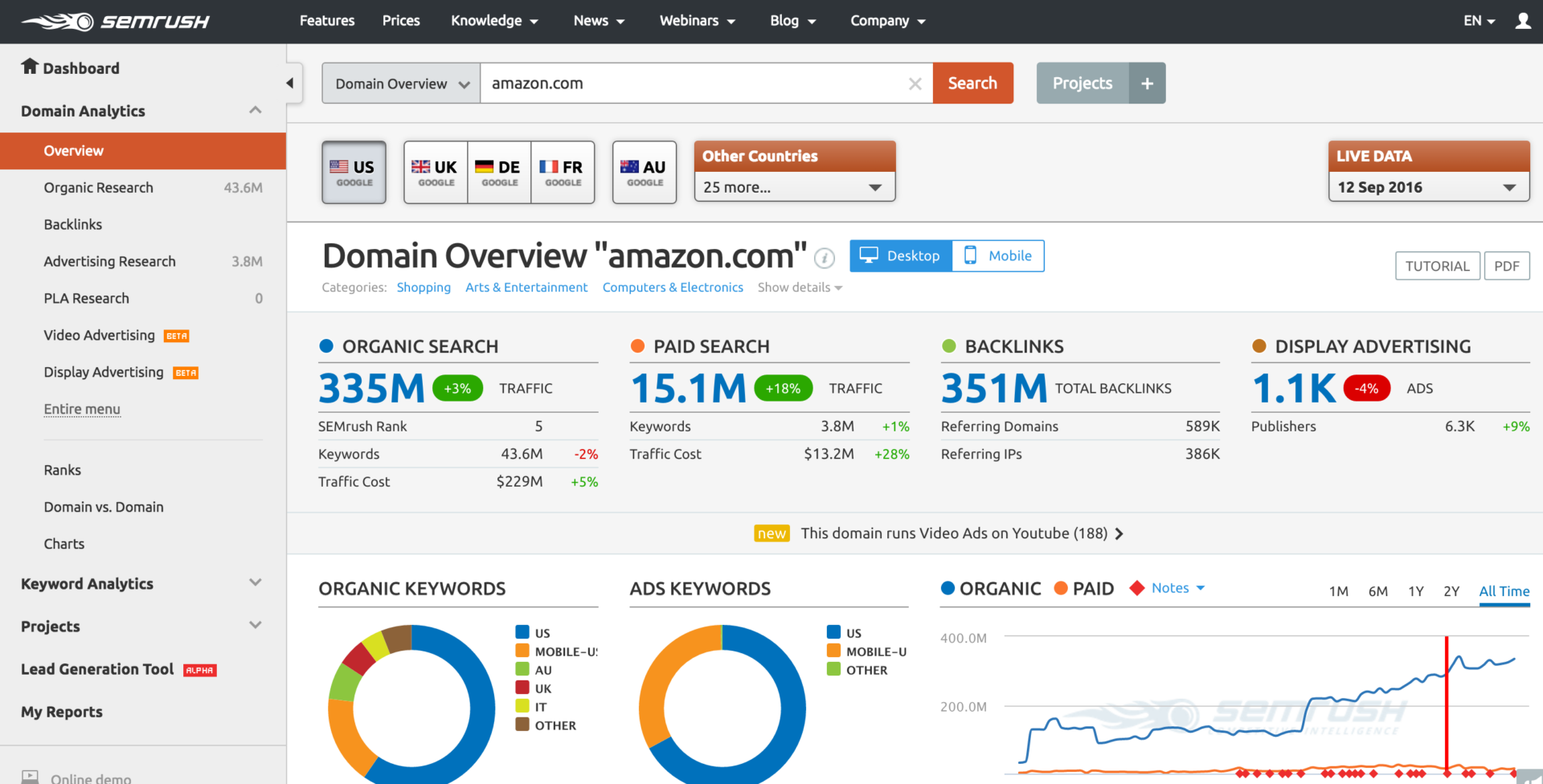Select the All Time chart range tab
Viewport: 1543px width, 784px height.
coord(1504,591)
